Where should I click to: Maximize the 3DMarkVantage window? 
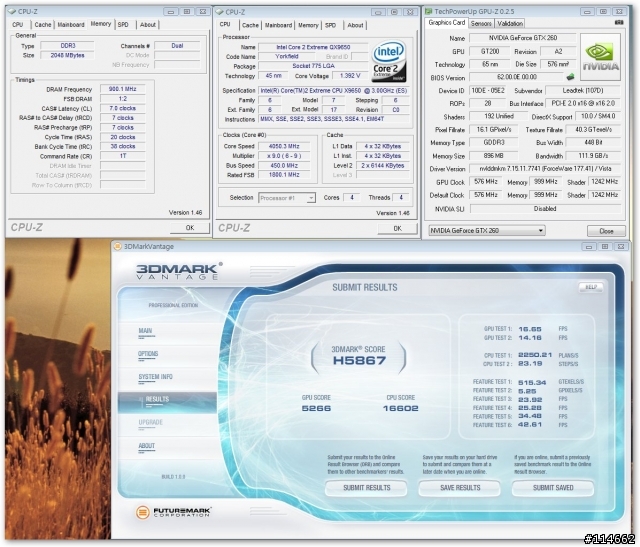point(605,247)
